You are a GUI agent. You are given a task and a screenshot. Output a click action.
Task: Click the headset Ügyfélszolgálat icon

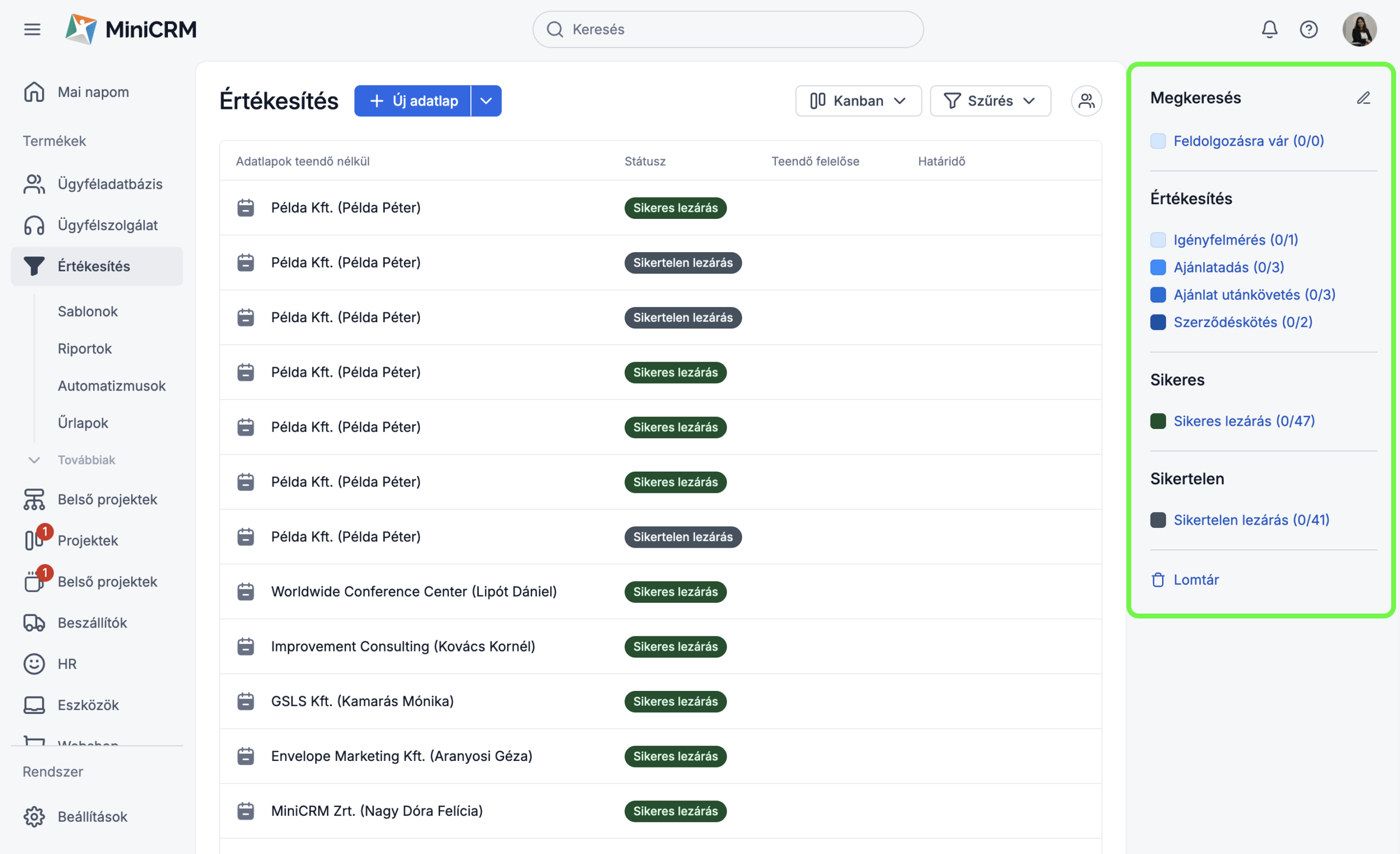click(34, 225)
